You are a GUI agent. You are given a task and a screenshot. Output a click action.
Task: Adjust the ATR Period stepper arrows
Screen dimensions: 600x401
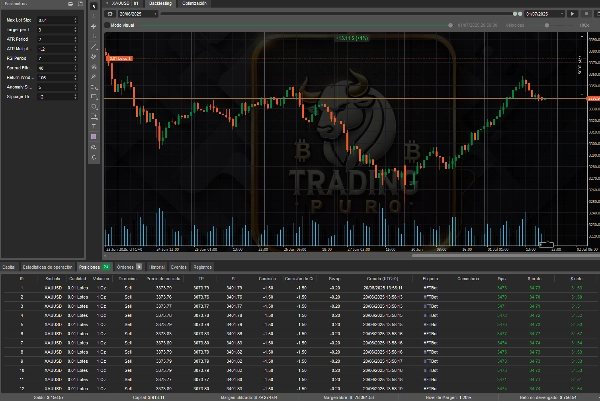76,39
